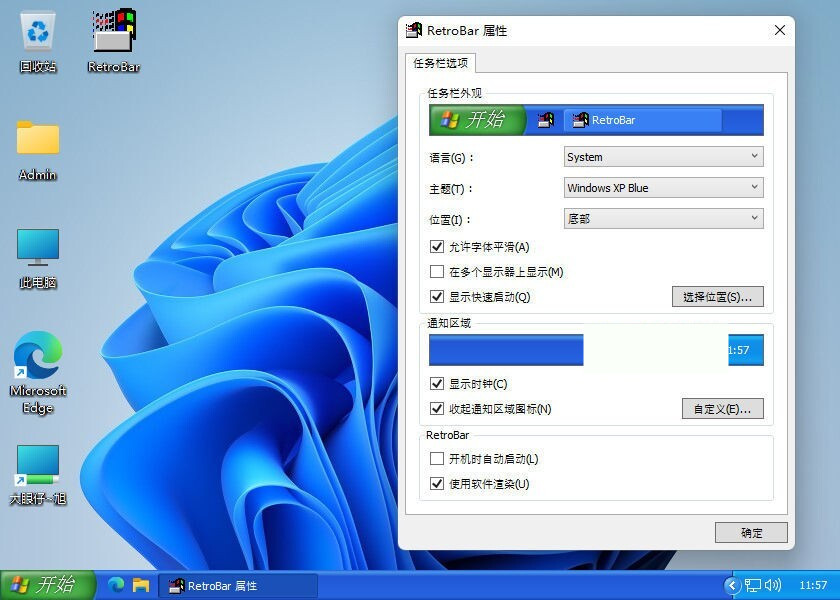Click the preview 开始 button in 任务栏外观
840x600 pixels.
pos(477,119)
